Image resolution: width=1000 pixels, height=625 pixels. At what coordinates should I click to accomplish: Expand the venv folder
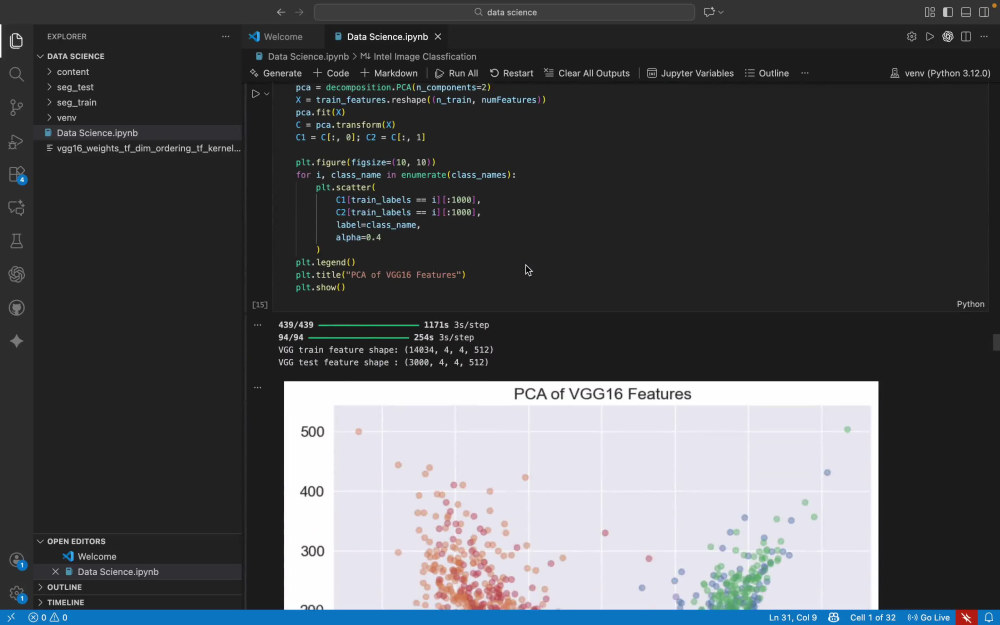point(137,118)
